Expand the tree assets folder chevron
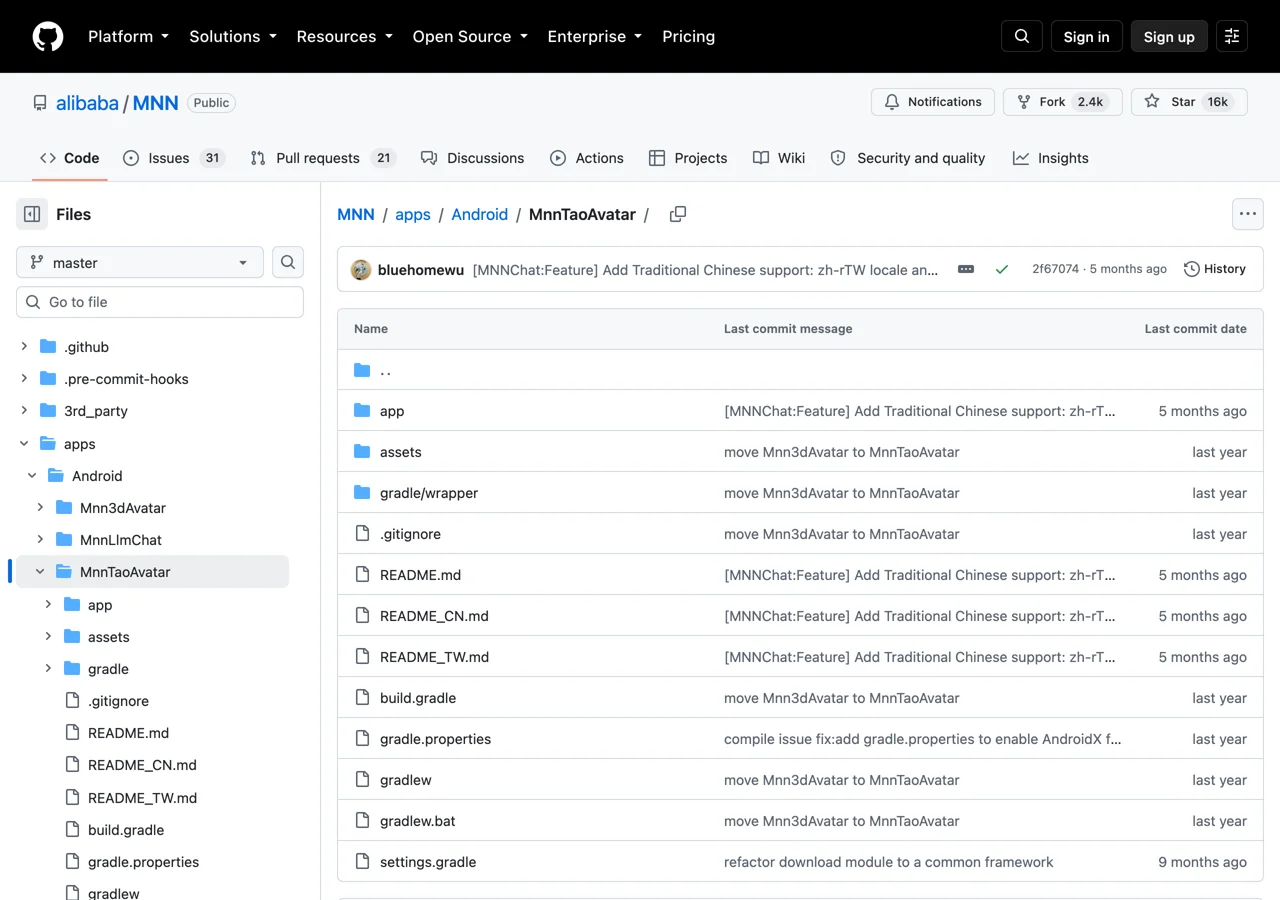The width and height of the screenshot is (1280, 900). 48,637
